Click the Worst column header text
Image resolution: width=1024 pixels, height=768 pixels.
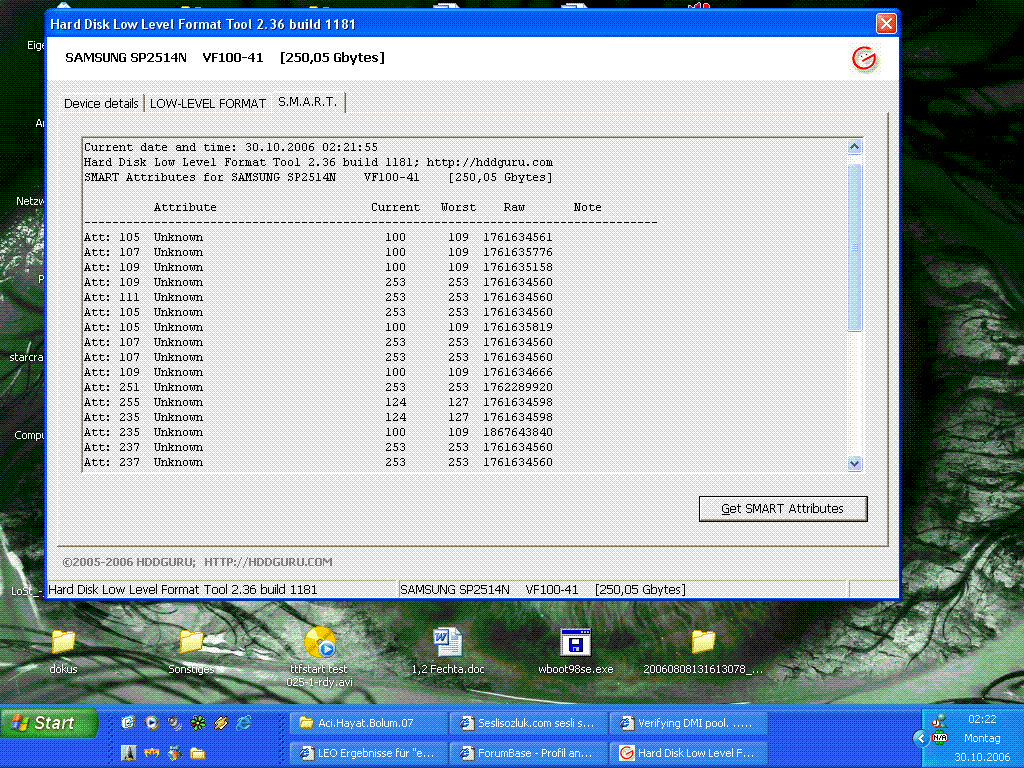458,207
